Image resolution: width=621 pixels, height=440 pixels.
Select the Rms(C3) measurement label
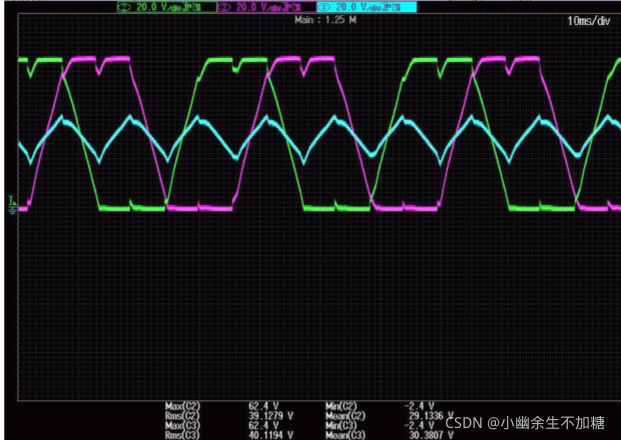click(183, 435)
